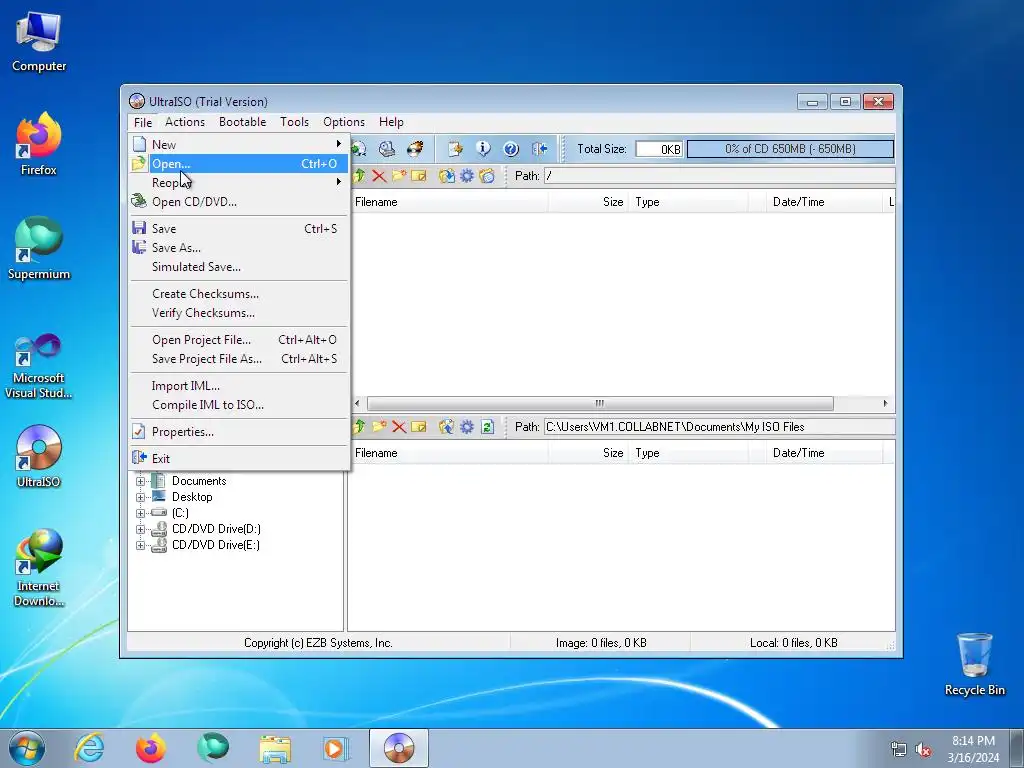Click the Burn CD/DVD Image flame icon

pos(415,149)
